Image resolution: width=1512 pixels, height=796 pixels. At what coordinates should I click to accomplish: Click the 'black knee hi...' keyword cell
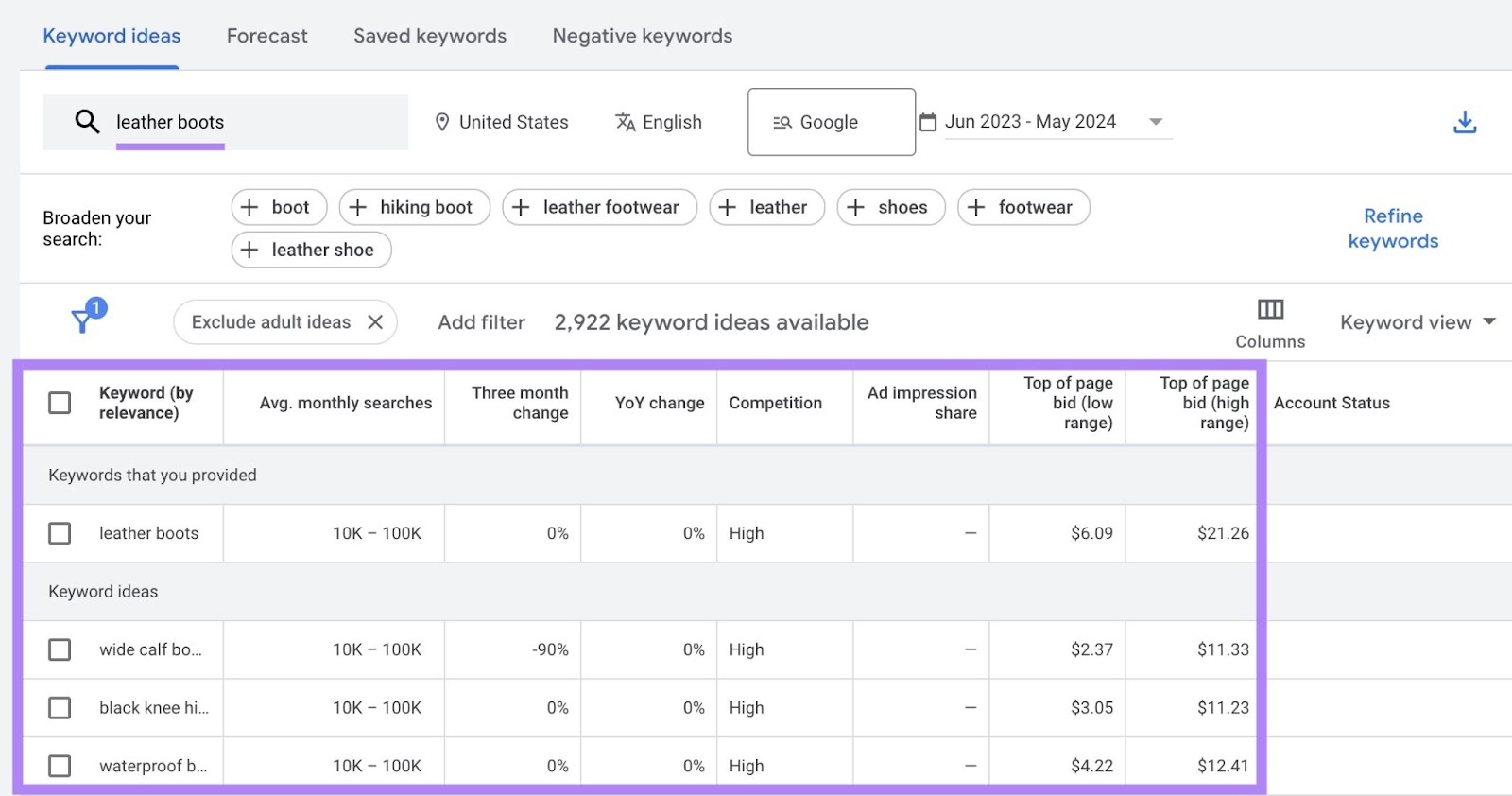coord(154,708)
